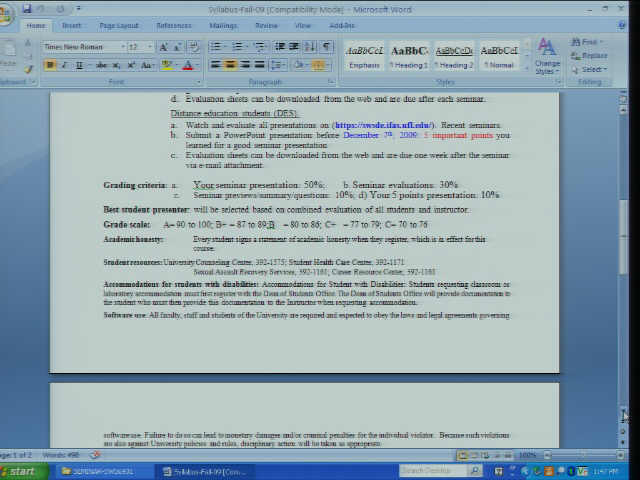The height and width of the screenshot is (480, 640).
Task: Click the Shrink Font icon
Action: pyautogui.click(x=178, y=47)
